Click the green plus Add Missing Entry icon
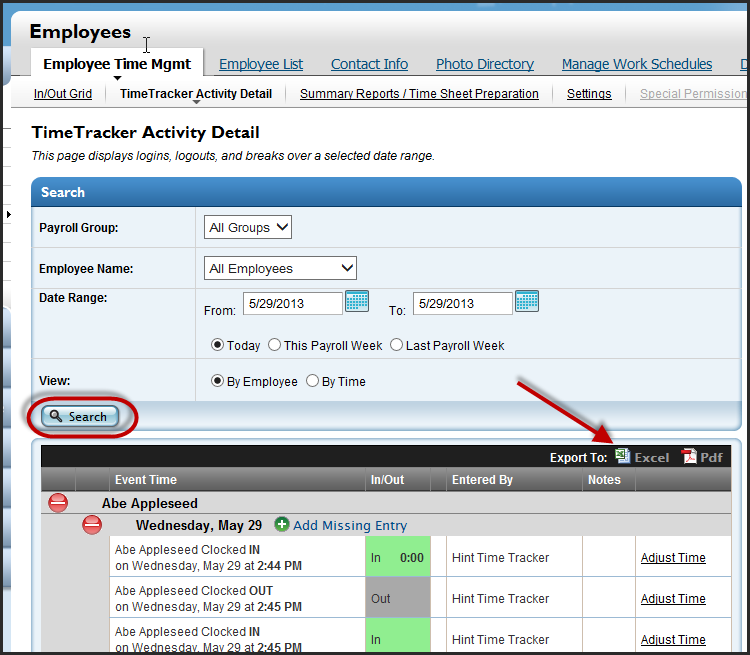Image resolution: width=750 pixels, height=655 pixels. [x=282, y=524]
